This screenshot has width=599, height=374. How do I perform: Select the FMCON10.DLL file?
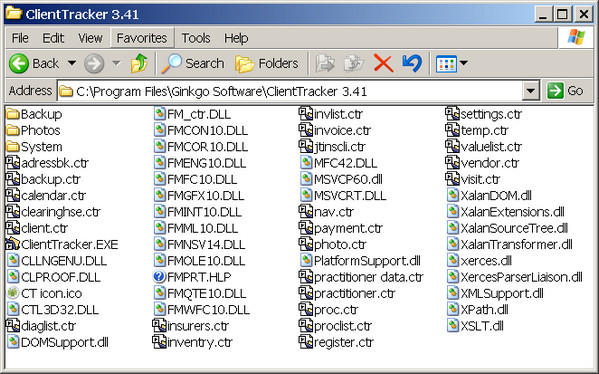pos(201,130)
